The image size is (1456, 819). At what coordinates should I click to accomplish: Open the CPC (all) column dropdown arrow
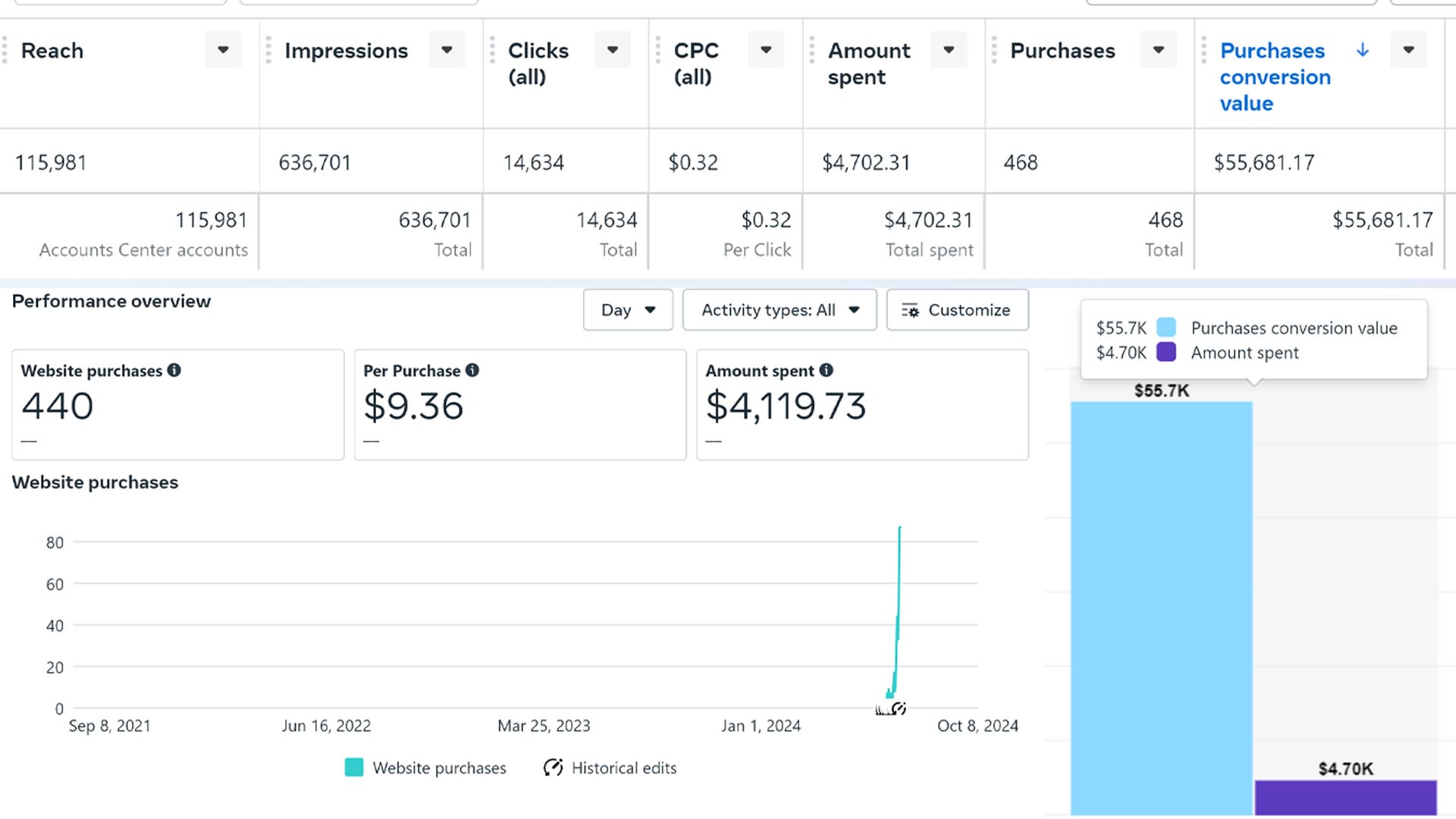(x=766, y=50)
